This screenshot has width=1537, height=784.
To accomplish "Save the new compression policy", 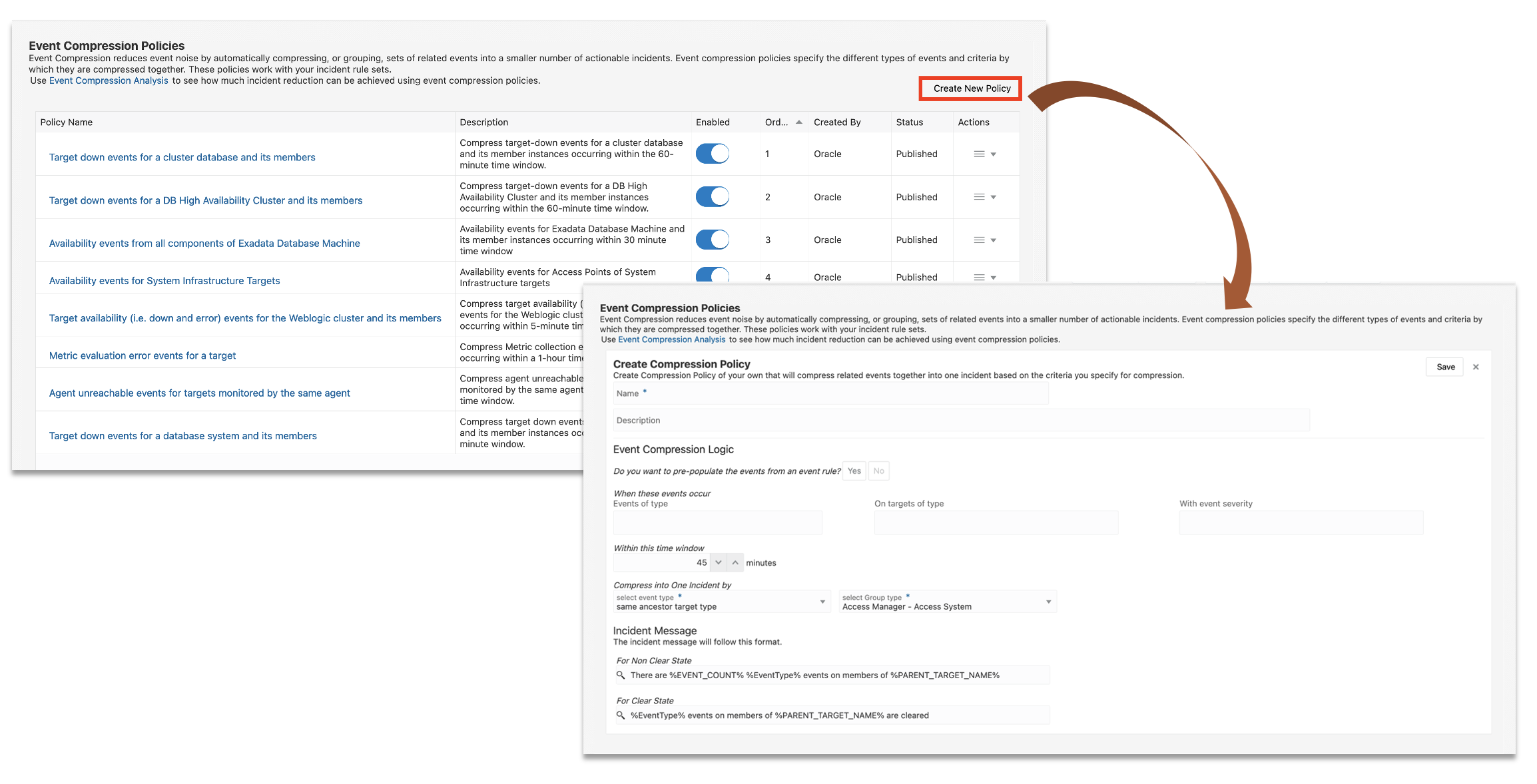I will [1445, 367].
